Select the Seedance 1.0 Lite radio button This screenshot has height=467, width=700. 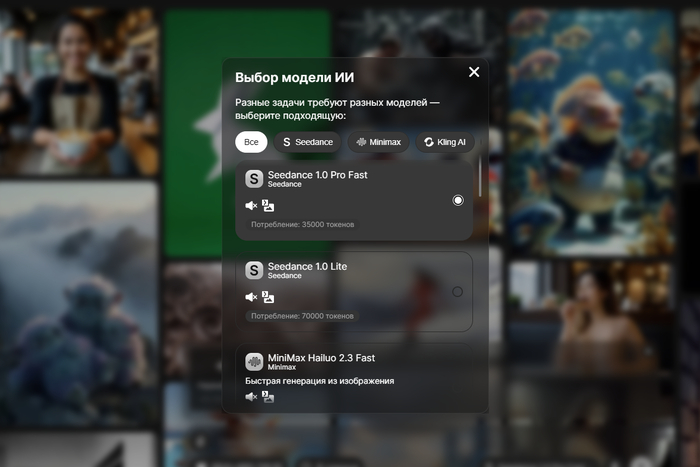[458, 292]
